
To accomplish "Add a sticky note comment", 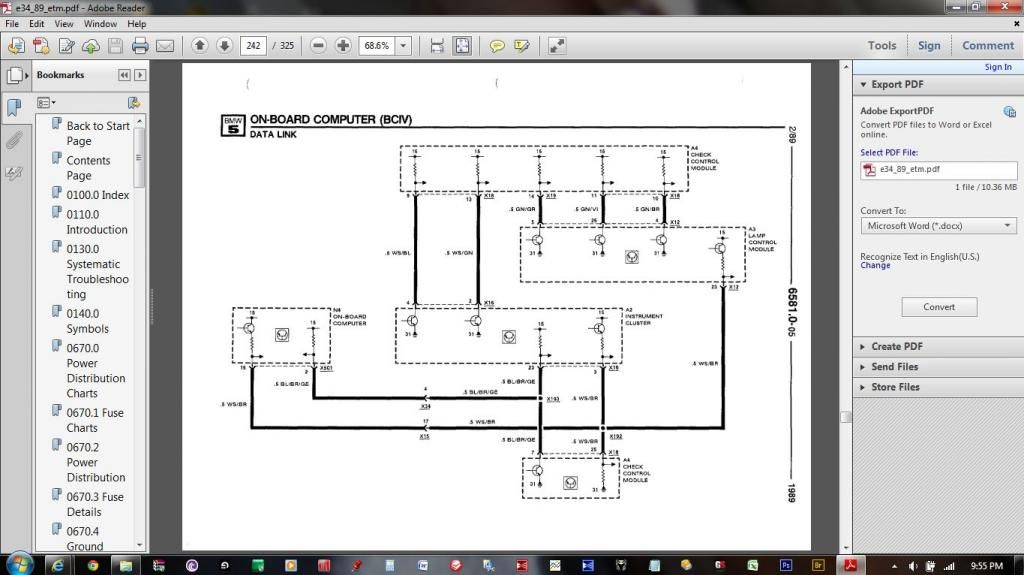I will coord(497,46).
